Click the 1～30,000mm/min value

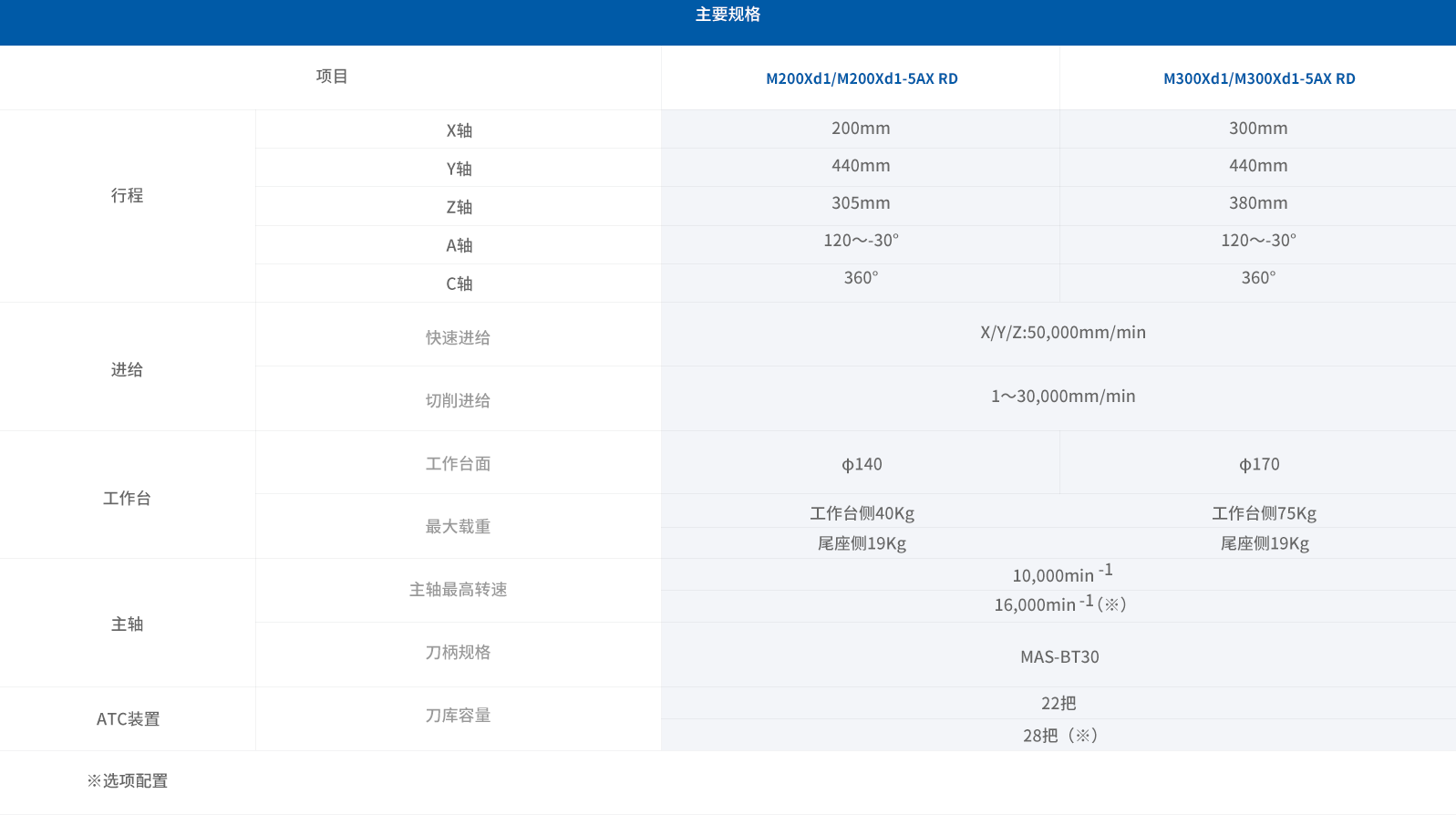[1063, 397]
